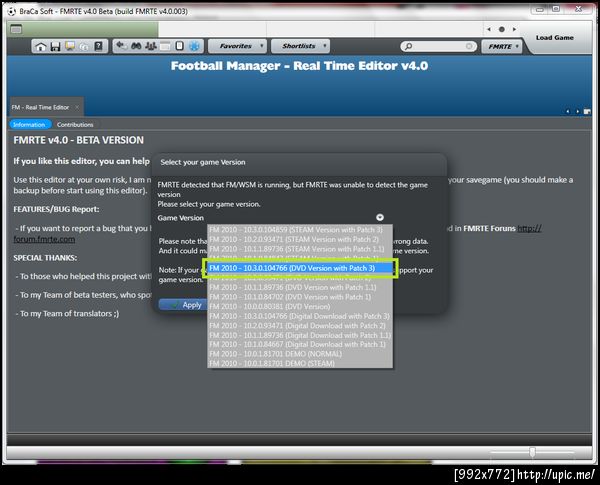This screenshot has width=600, height=485.
Task: Open the Favorites dropdown
Action: pos(237,46)
